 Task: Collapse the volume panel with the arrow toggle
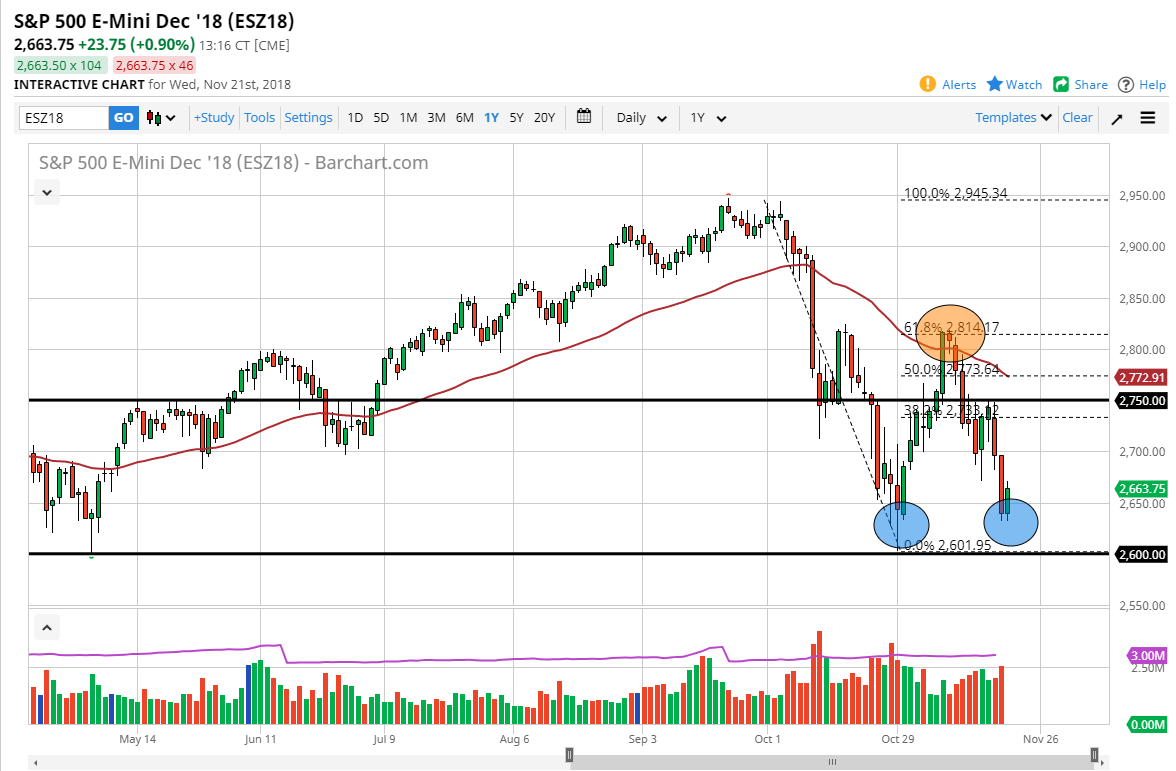coord(46,626)
